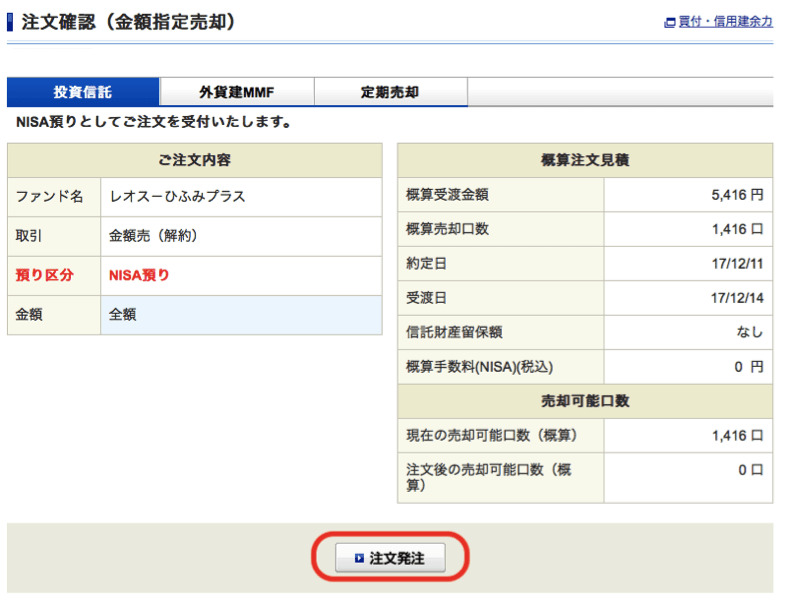Click the 注文確認（金額指定売却） page heading
This screenshot has width=790, height=600.
(128, 21)
